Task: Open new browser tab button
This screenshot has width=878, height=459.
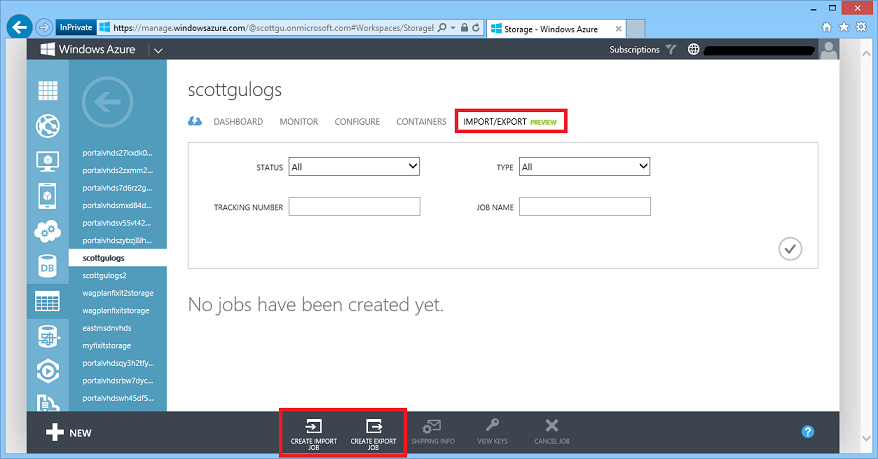Action: pos(635,29)
